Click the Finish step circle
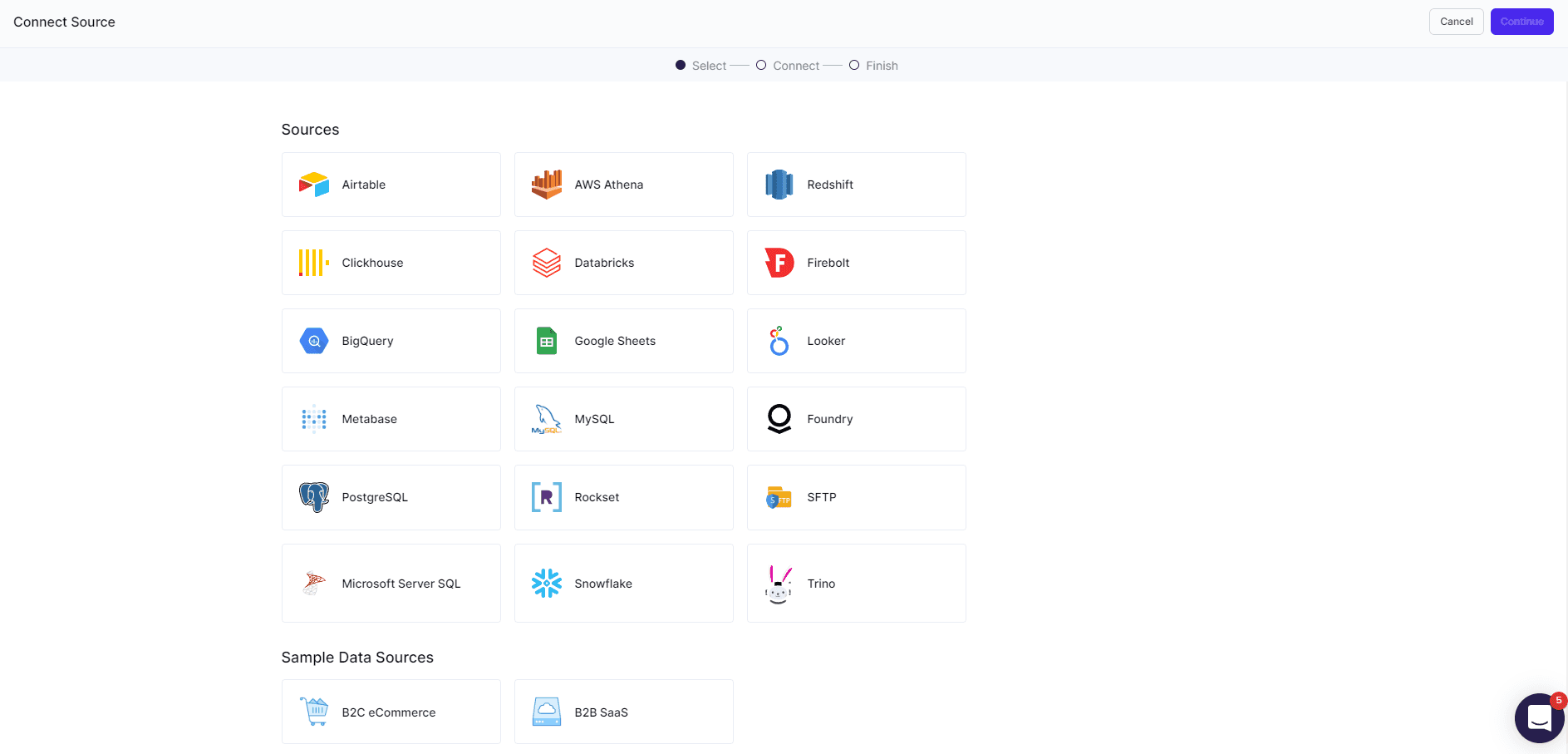 coord(853,64)
